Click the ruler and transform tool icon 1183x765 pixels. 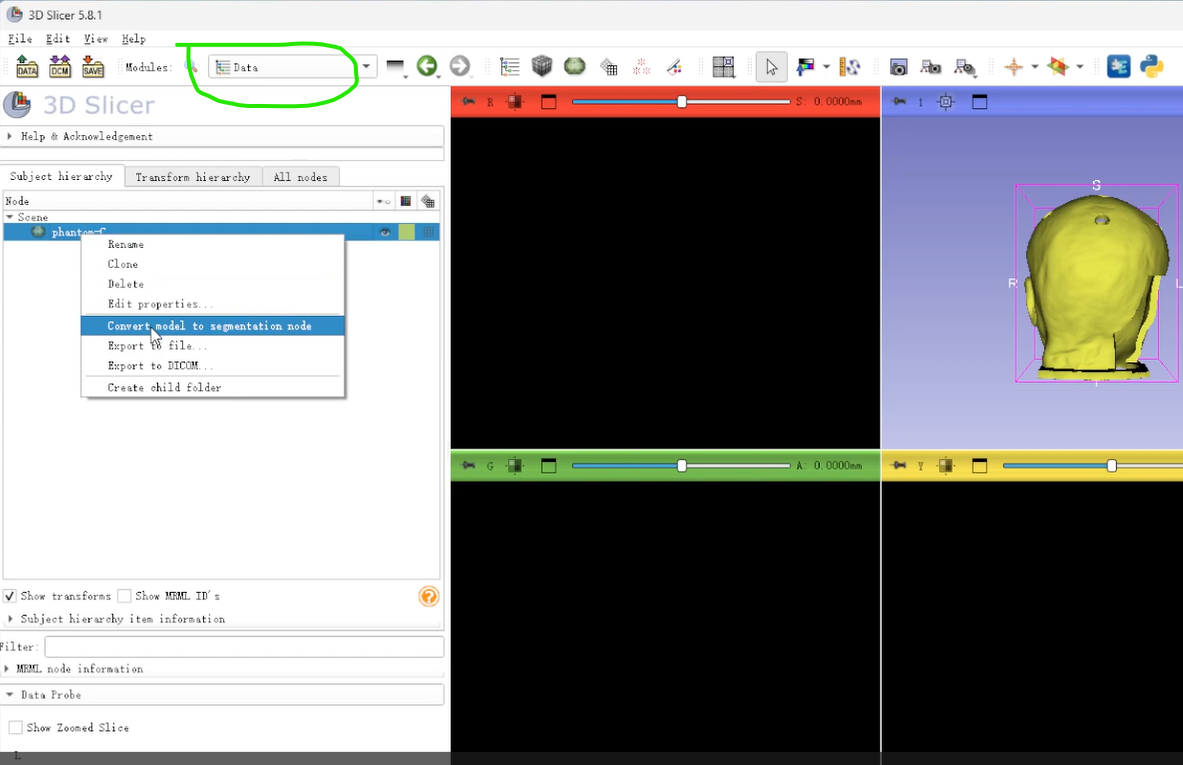tap(850, 67)
